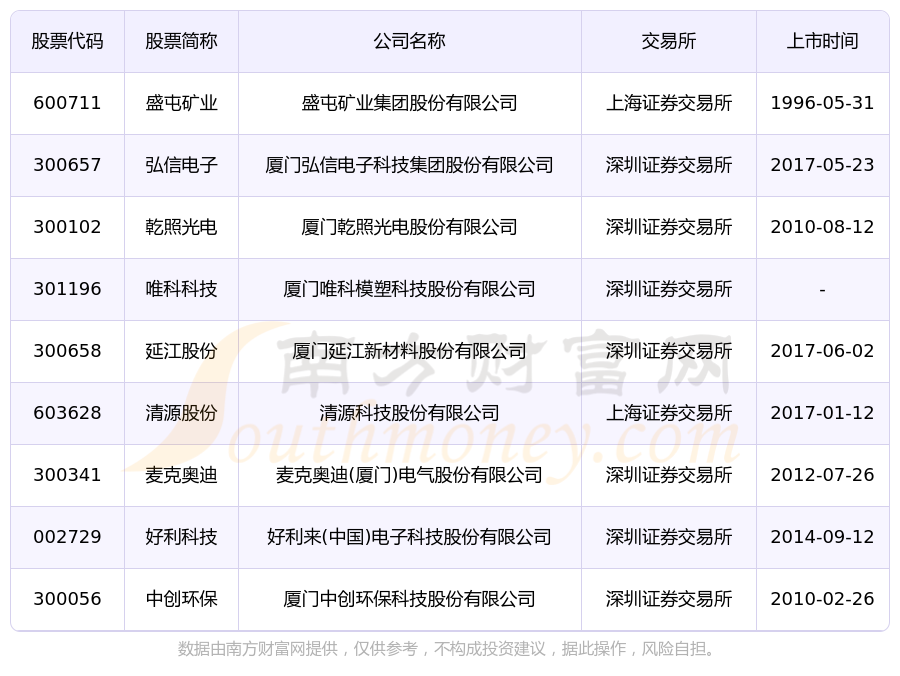The width and height of the screenshot is (900, 676).
Task: Select stock code 300102
Action: click(67, 227)
